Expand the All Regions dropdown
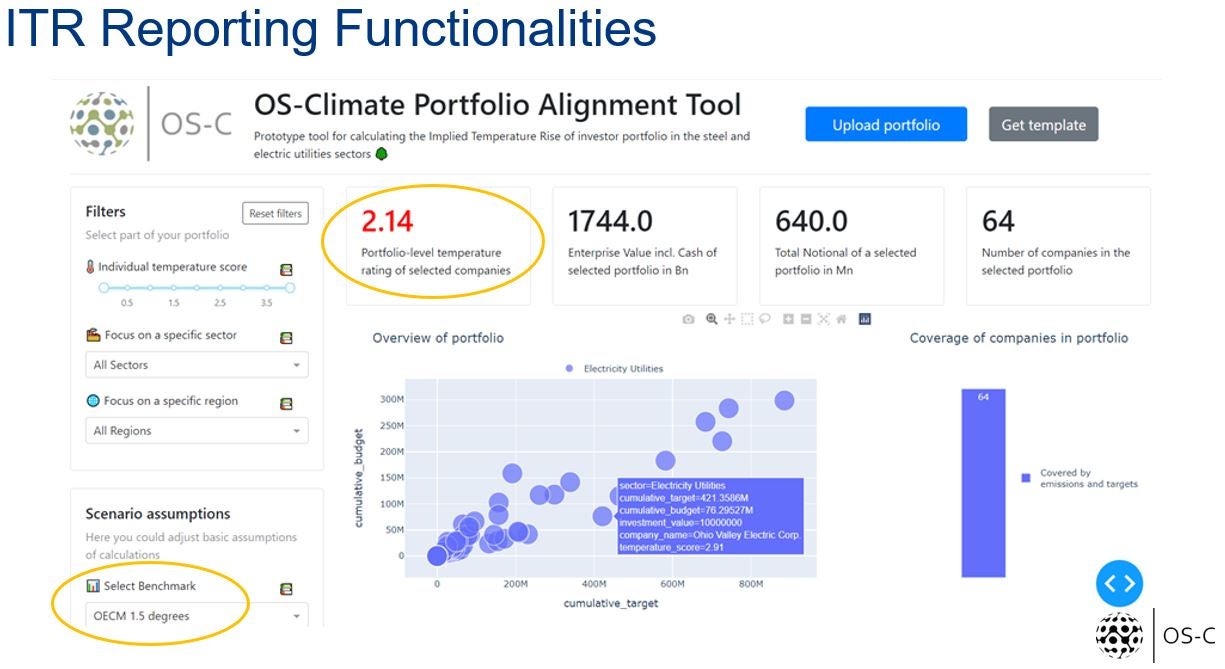The height and width of the screenshot is (669, 1225). point(197,431)
